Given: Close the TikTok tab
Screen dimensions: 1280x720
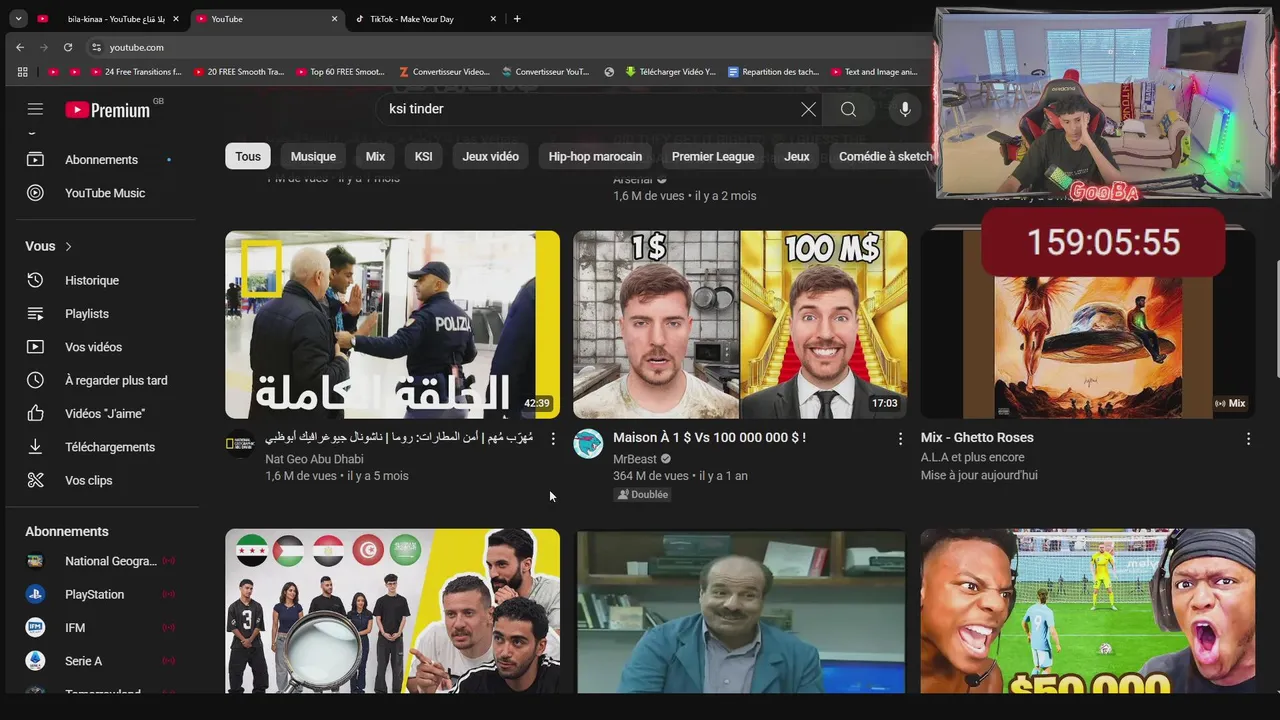Looking at the screenshot, I should 493,19.
